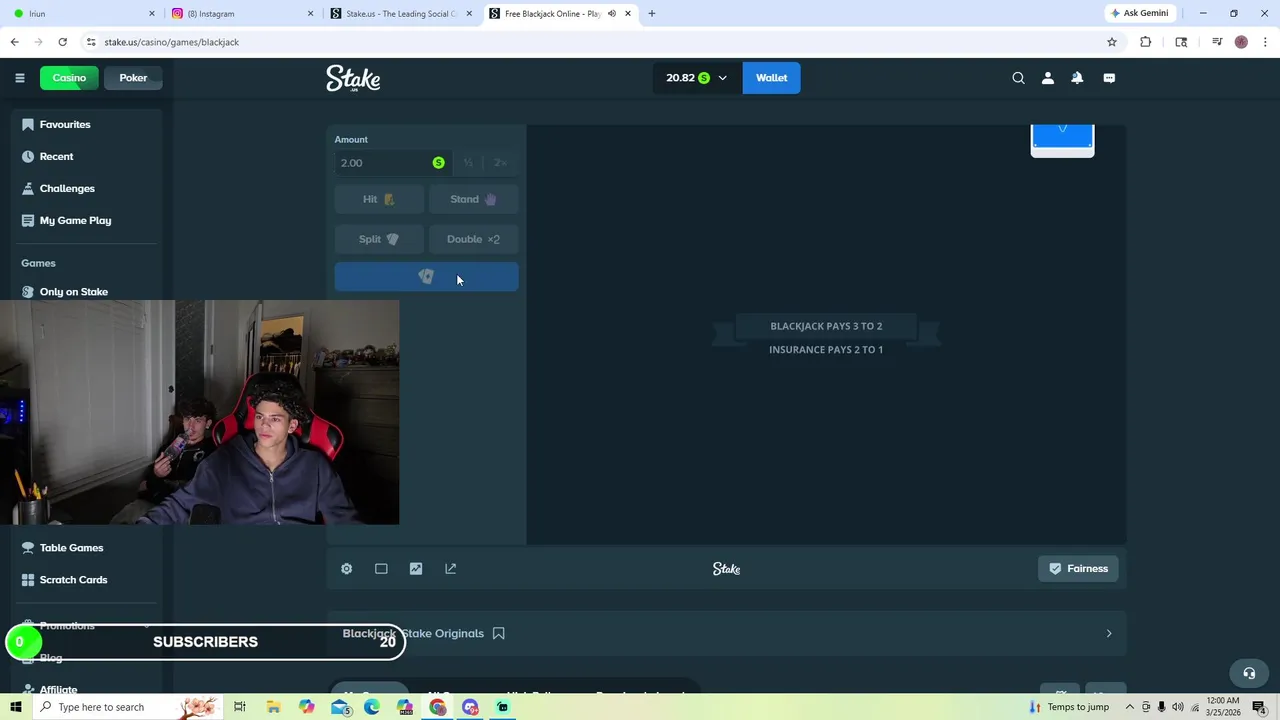Viewport: 1280px width, 720px height.
Task: Switch to the Iriun browser tab
Action: [85, 13]
